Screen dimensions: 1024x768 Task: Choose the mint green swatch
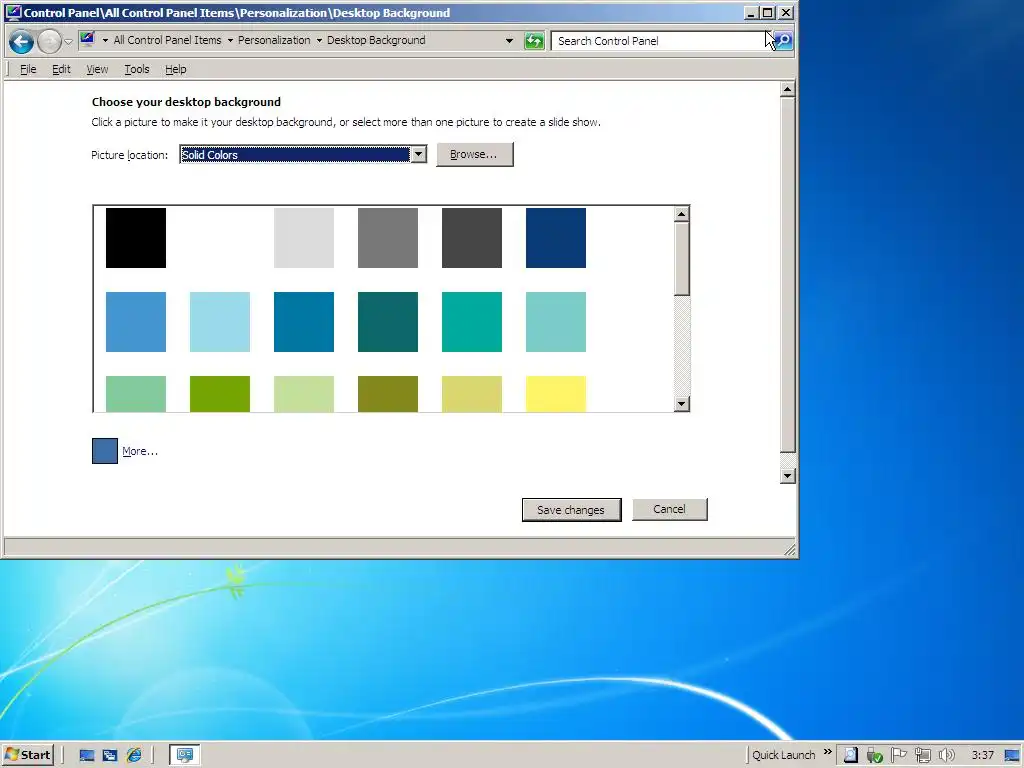click(x=136, y=394)
